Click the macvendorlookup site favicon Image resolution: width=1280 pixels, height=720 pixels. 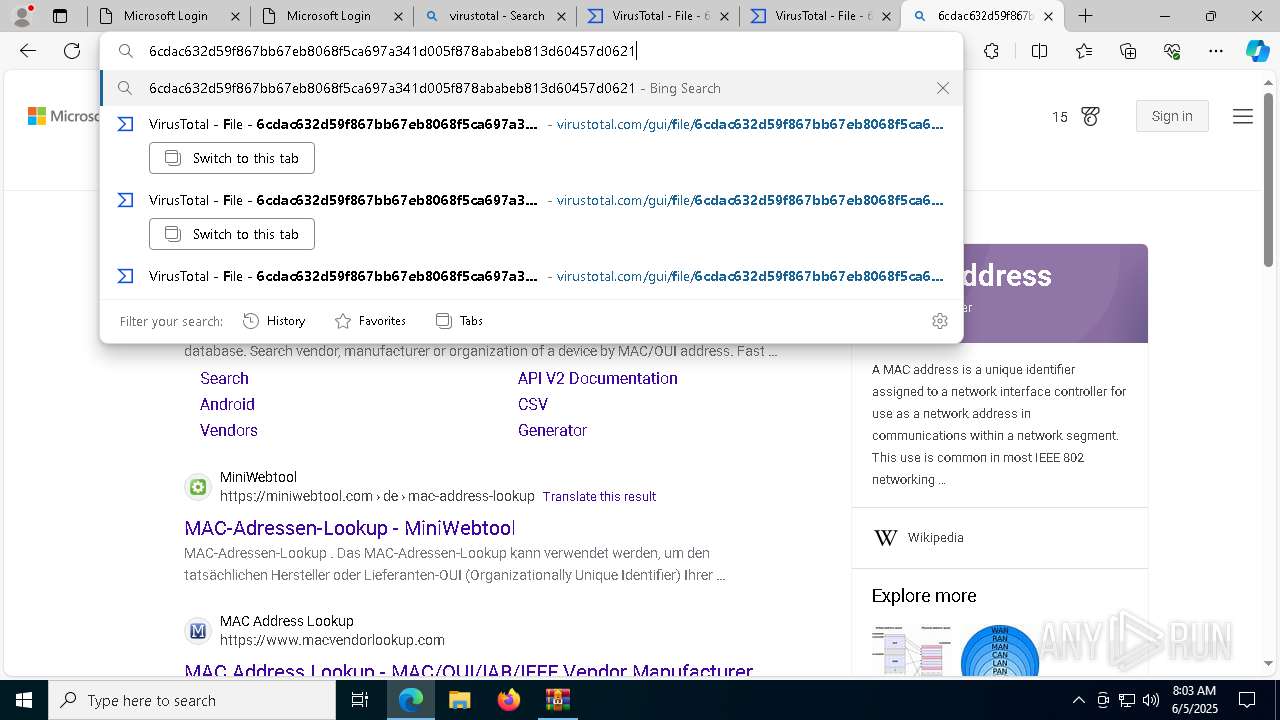coord(198,631)
